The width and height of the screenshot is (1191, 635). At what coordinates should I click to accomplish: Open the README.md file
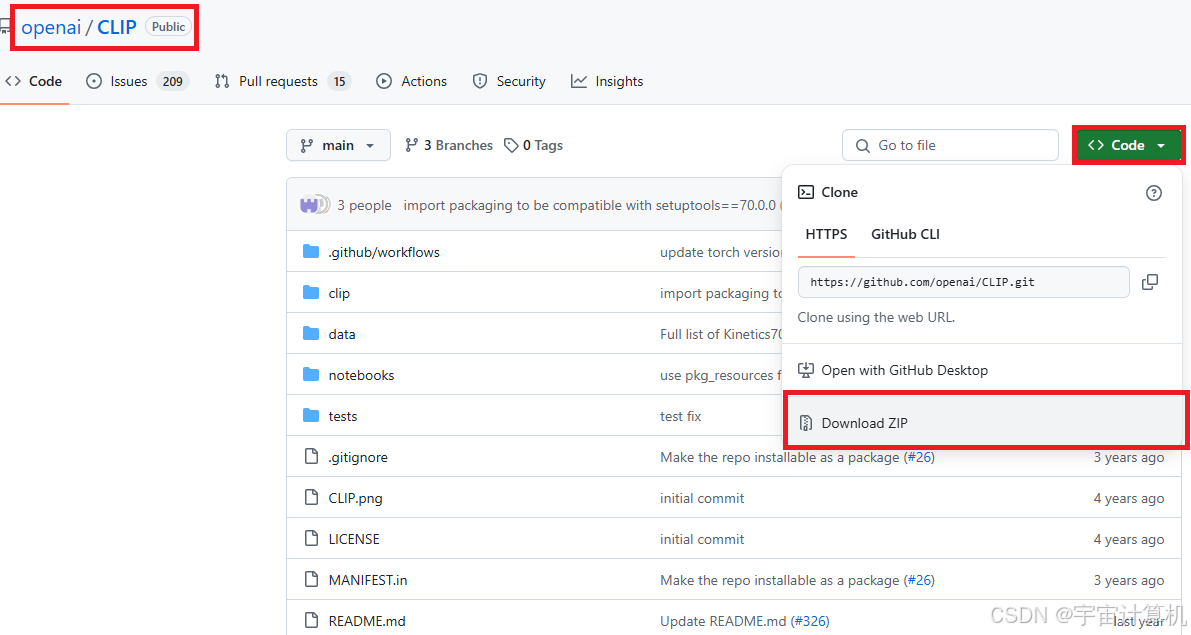pyautogui.click(x=367, y=621)
